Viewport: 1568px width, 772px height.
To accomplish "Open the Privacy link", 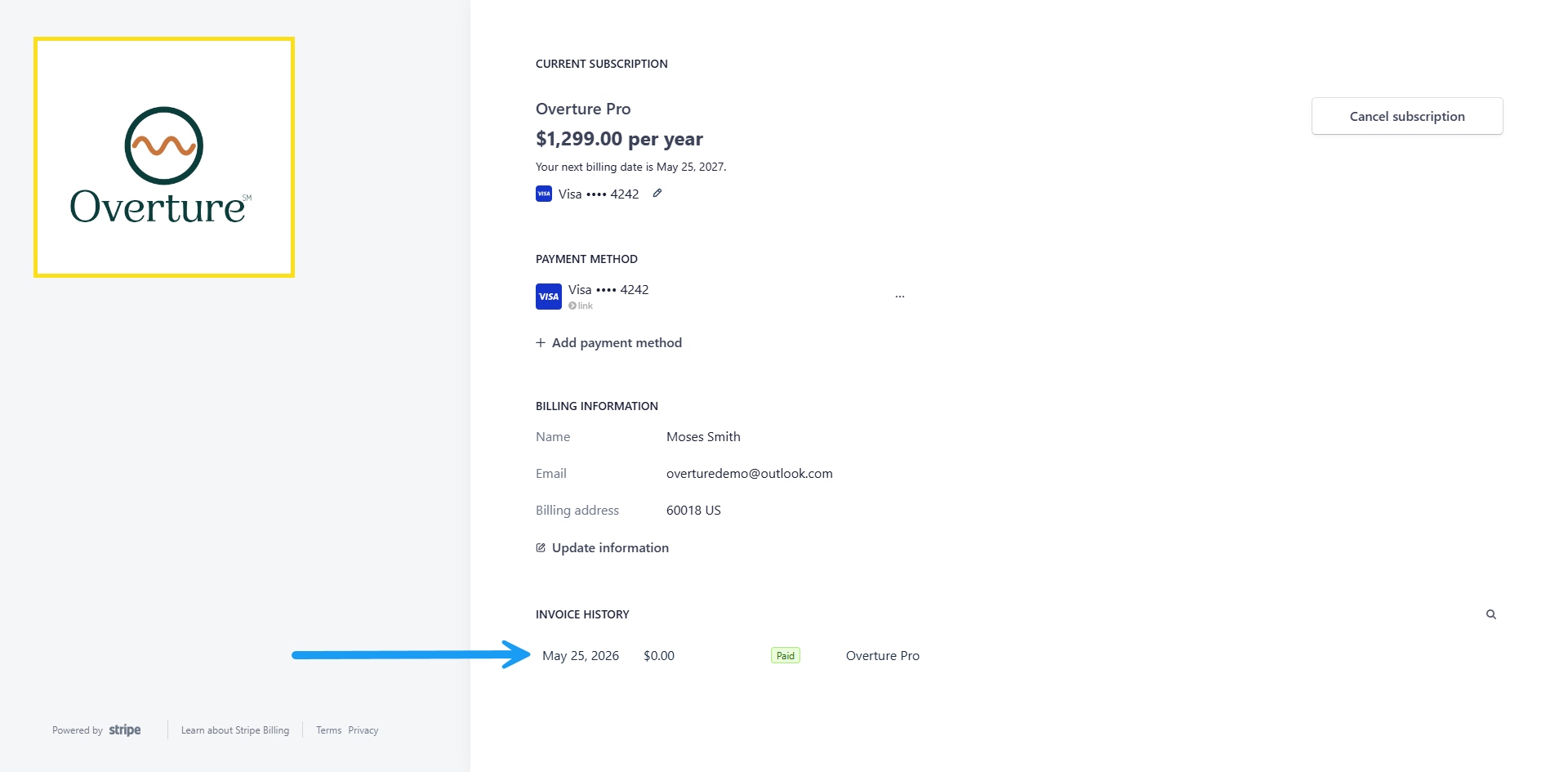I will tap(363, 730).
